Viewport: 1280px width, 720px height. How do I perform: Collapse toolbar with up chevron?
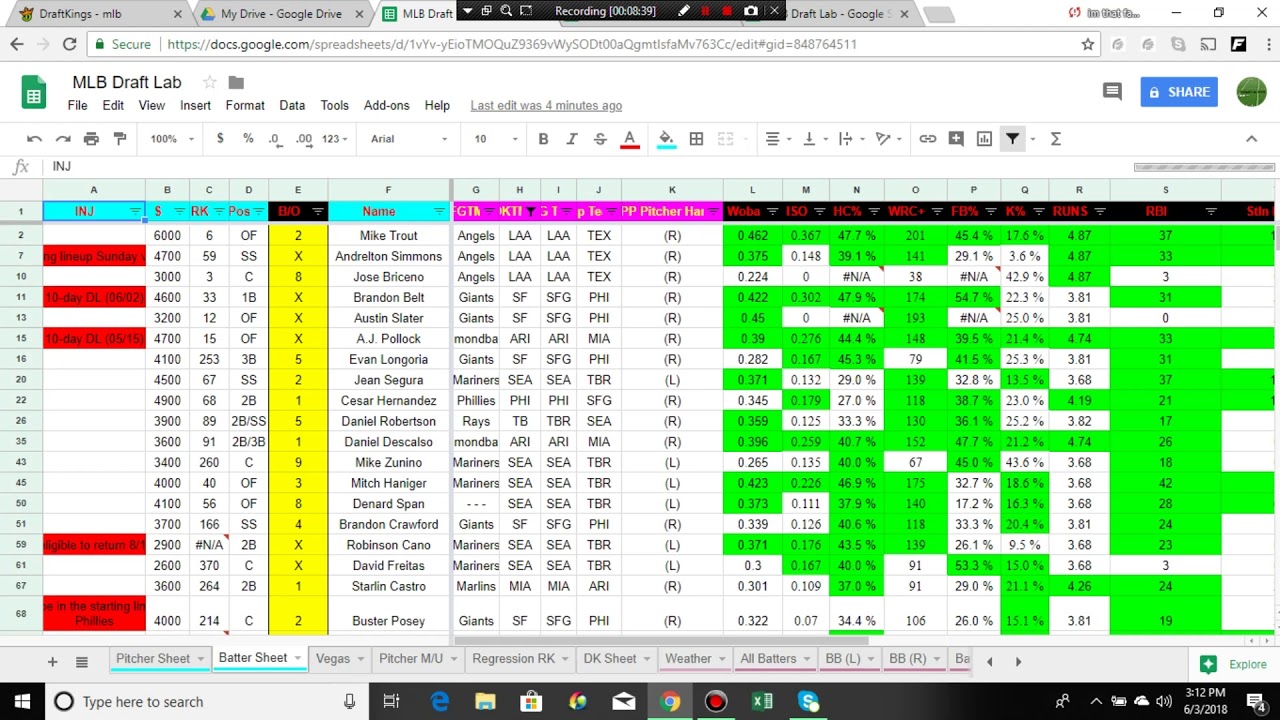pos(1251,139)
